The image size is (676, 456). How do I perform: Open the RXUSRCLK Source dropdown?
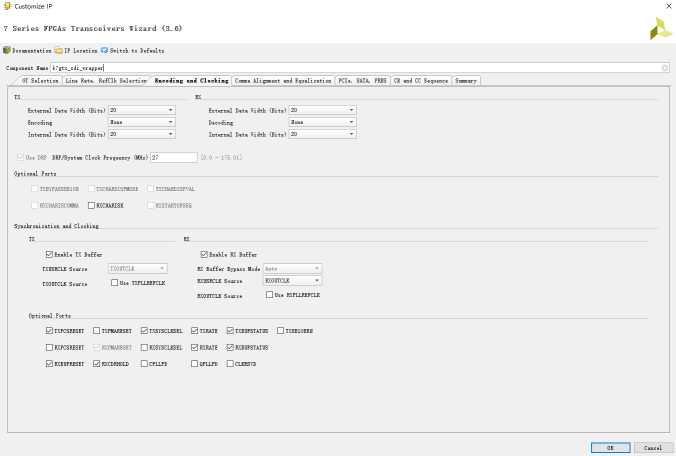click(292, 281)
